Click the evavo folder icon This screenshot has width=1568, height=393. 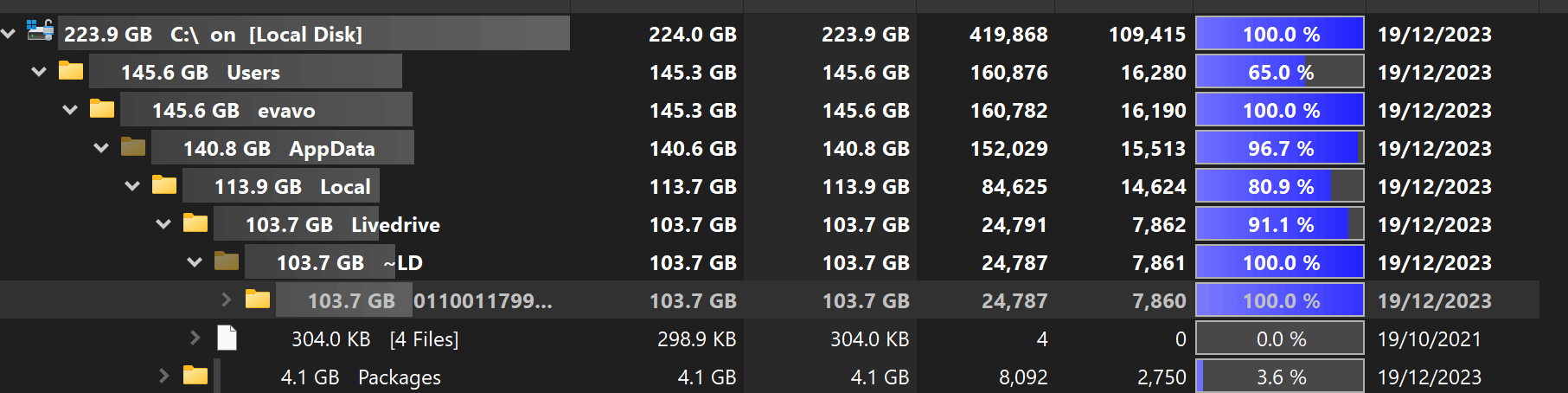pyautogui.click(x=102, y=109)
